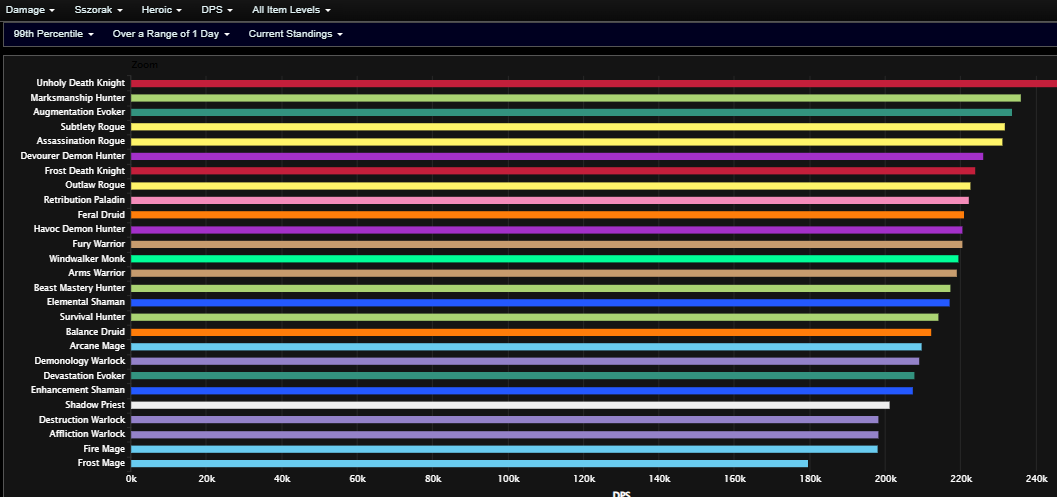Open the Damage dropdown menu
Image resolution: width=1057 pixels, height=497 pixels.
[30, 10]
